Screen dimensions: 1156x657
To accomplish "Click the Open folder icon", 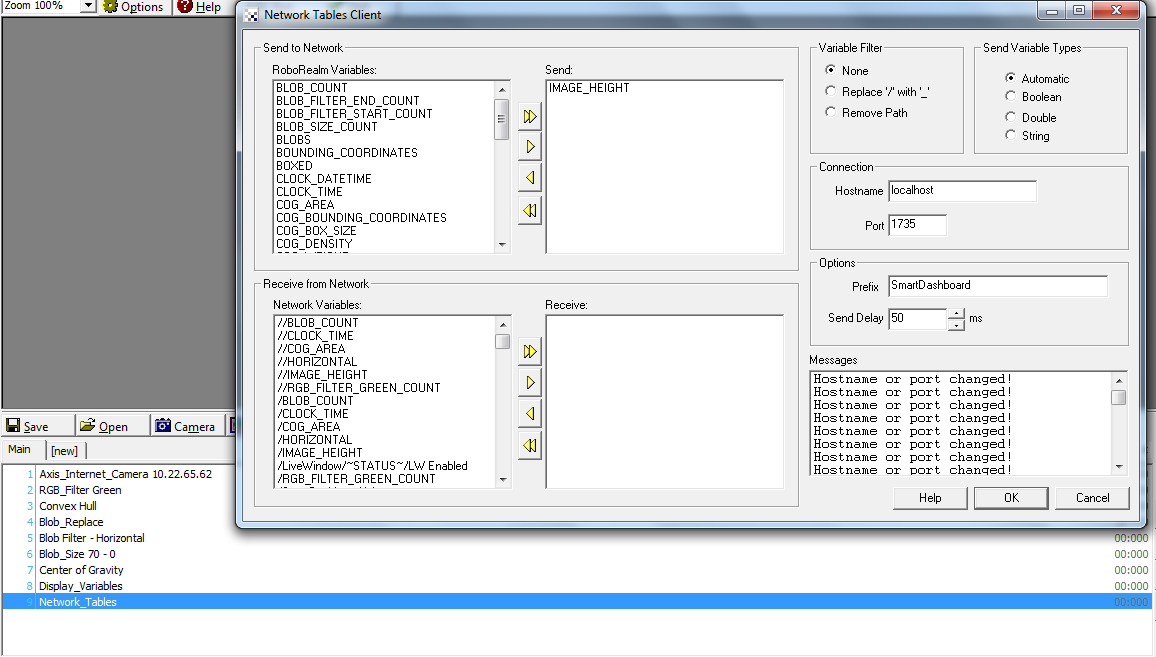I will pos(88,425).
